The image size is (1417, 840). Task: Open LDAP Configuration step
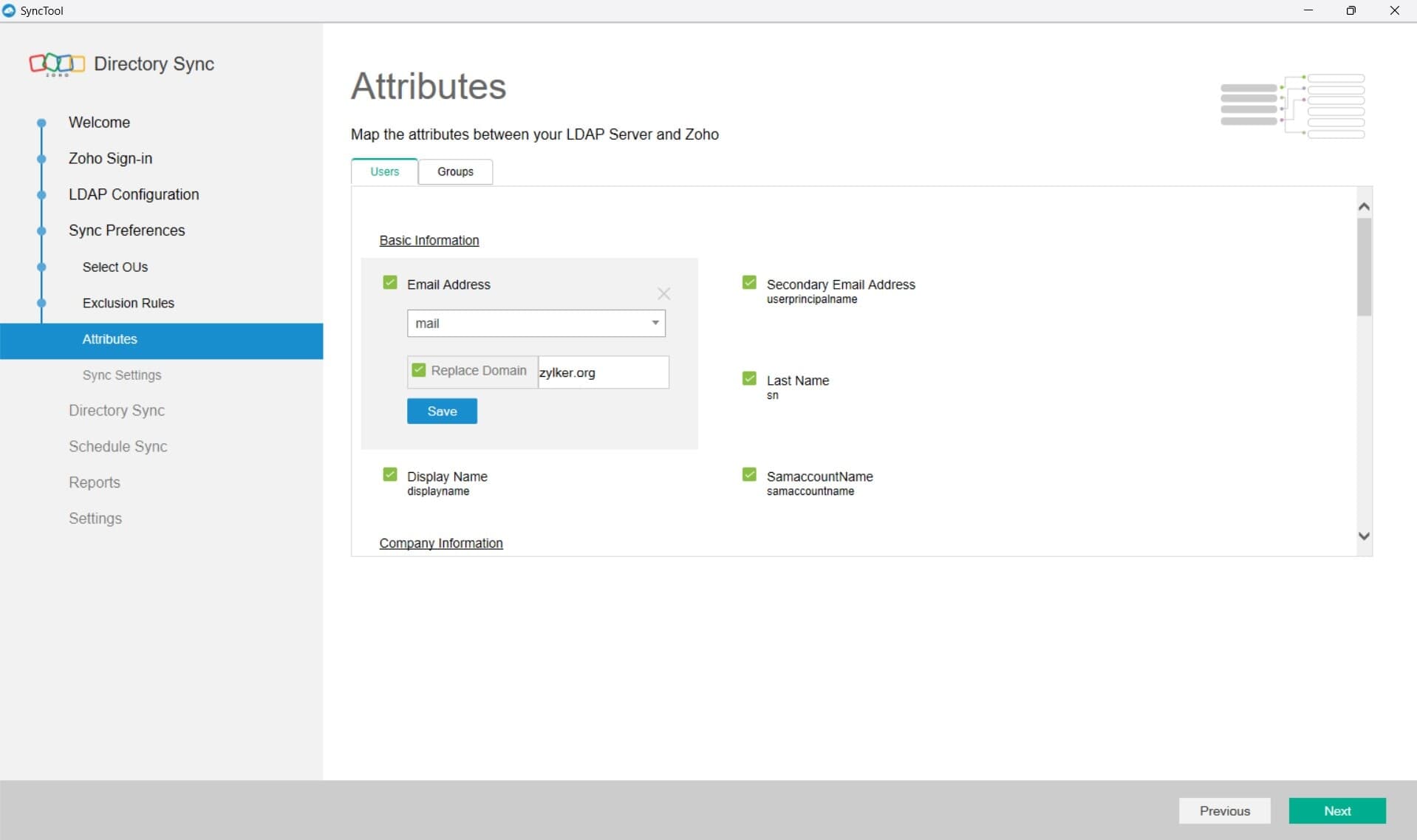coord(134,194)
